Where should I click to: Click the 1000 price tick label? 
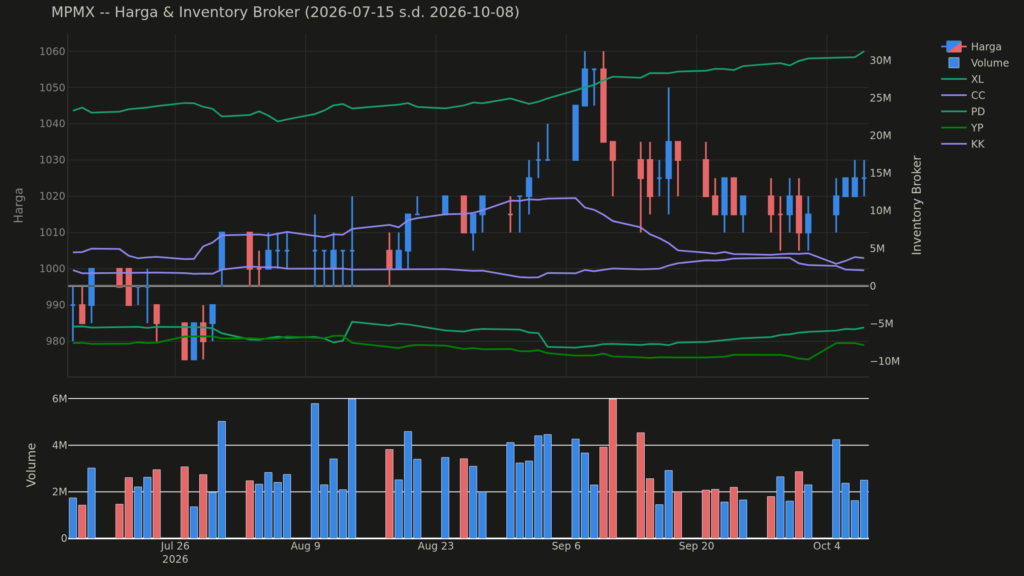52,268
